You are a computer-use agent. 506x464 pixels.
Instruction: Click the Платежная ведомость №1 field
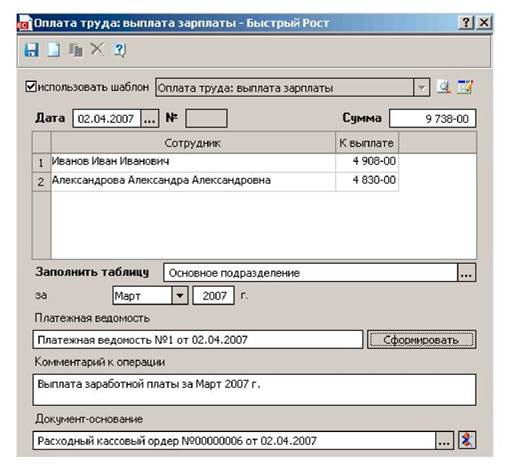point(198,340)
